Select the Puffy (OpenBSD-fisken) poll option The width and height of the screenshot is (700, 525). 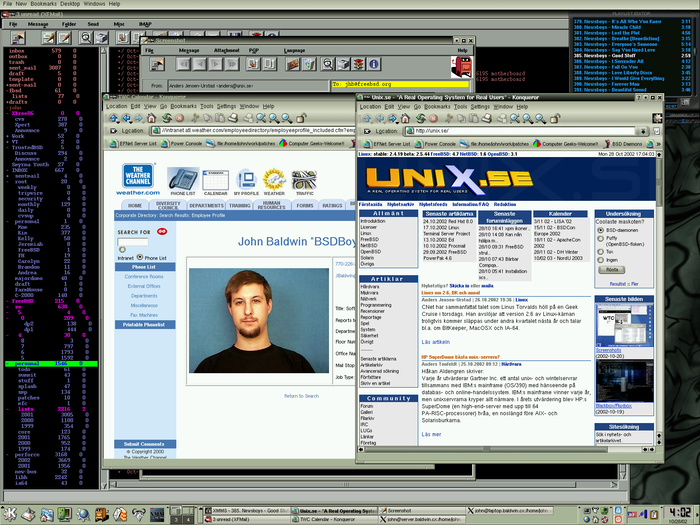[600, 239]
